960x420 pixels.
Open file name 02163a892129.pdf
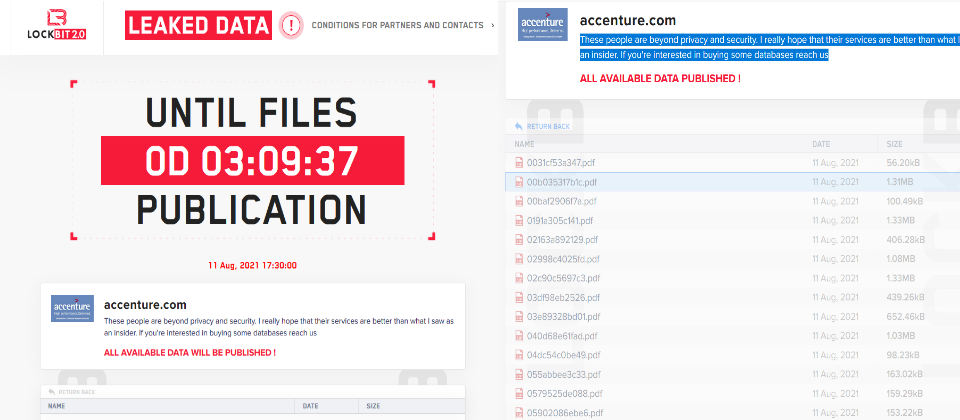(562, 239)
